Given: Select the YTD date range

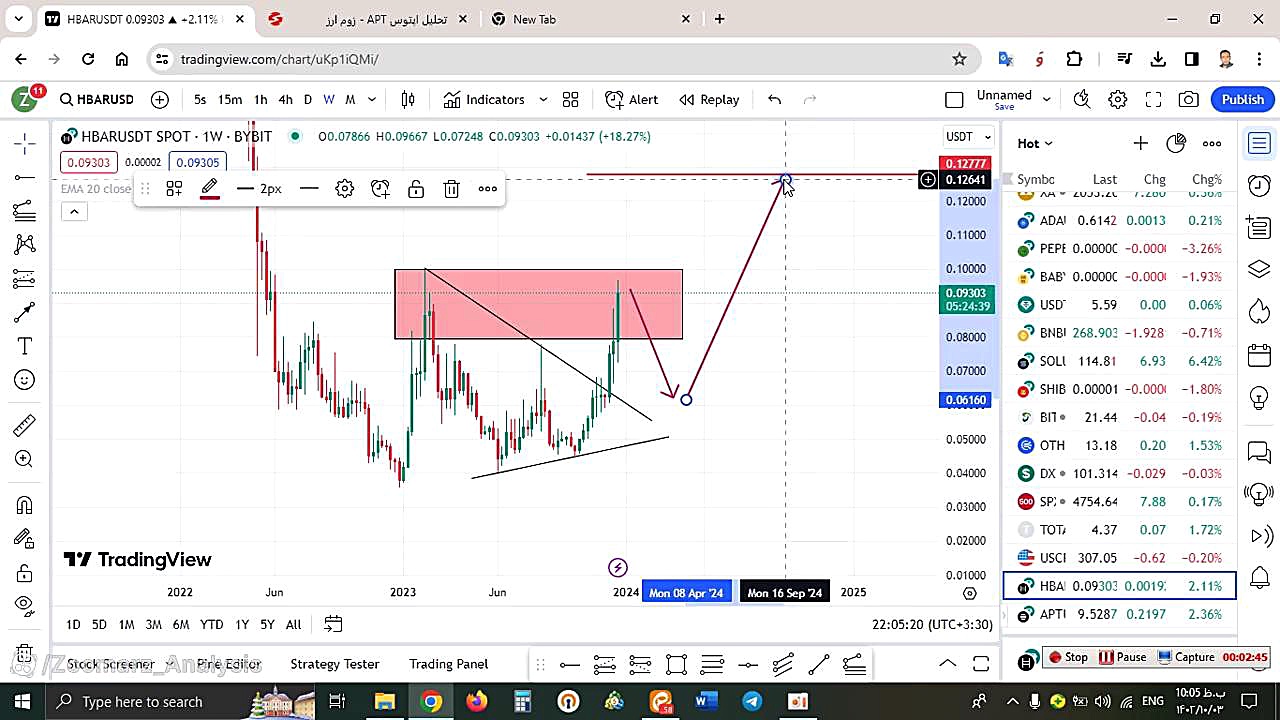Looking at the screenshot, I should (211, 624).
